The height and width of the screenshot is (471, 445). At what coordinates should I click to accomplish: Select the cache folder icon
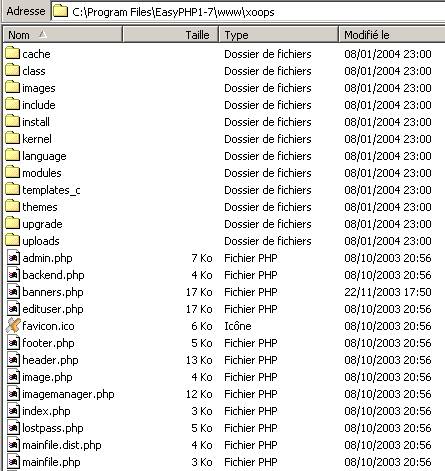13,53
